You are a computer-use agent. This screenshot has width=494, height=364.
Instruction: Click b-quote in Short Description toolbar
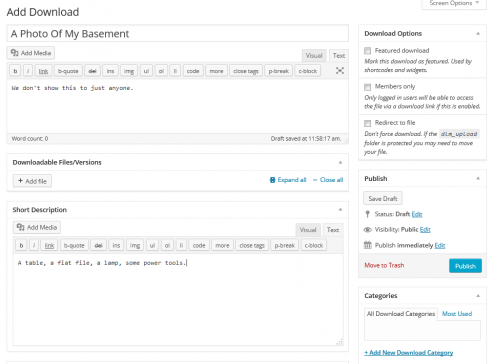coord(74,245)
